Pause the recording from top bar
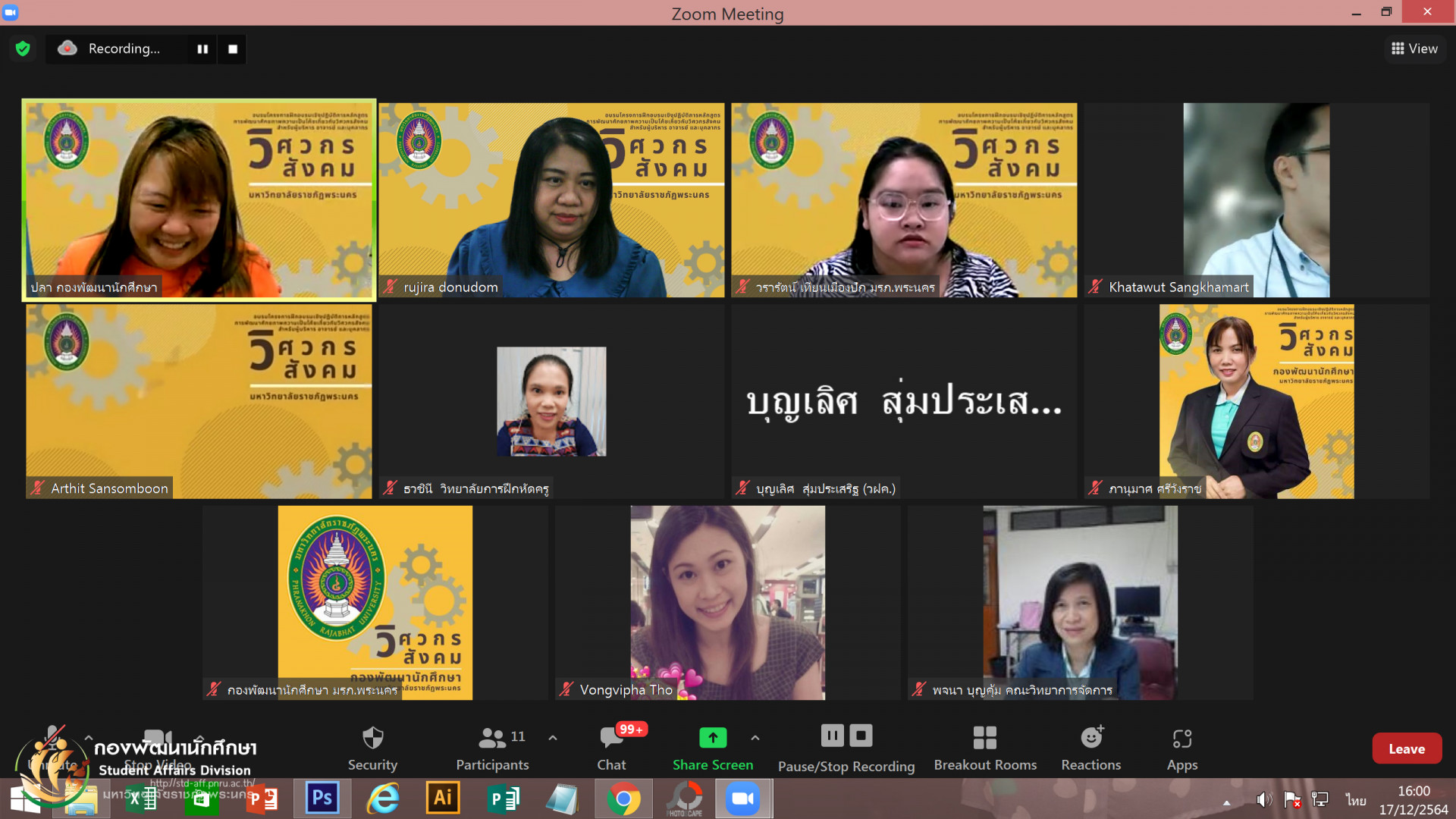Screen dimensions: 1456x819 [202, 49]
